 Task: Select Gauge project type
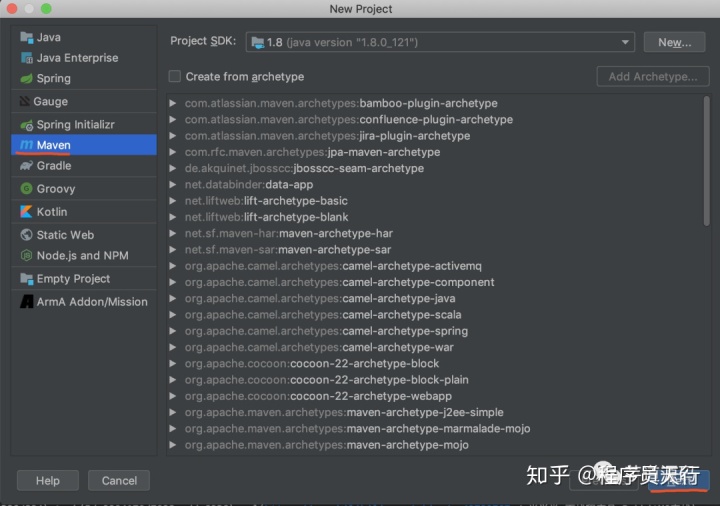[84, 101]
